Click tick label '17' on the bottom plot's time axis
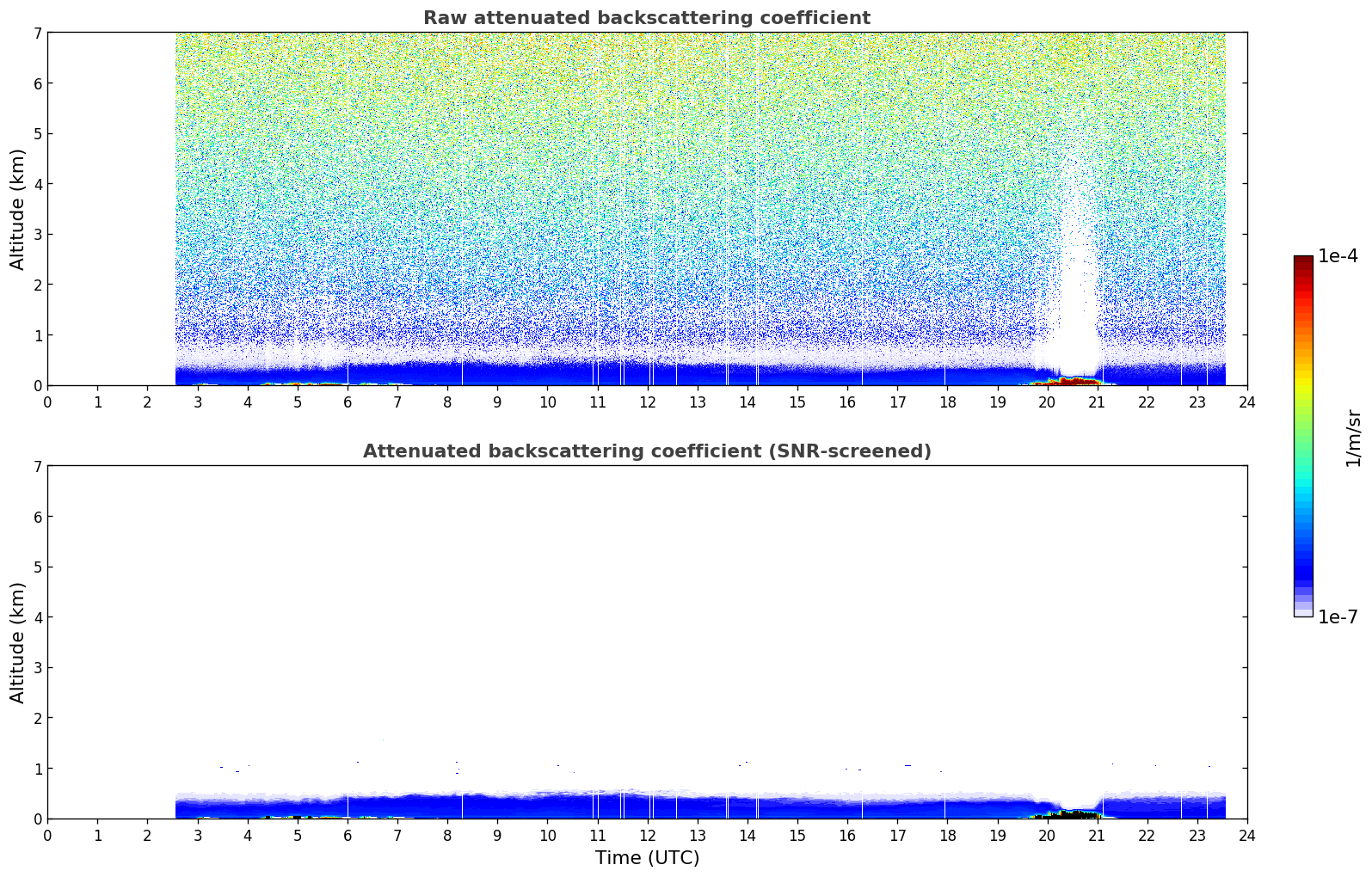The width and height of the screenshot is (1372, 877). pyautogui.click(x=897, y=836)
